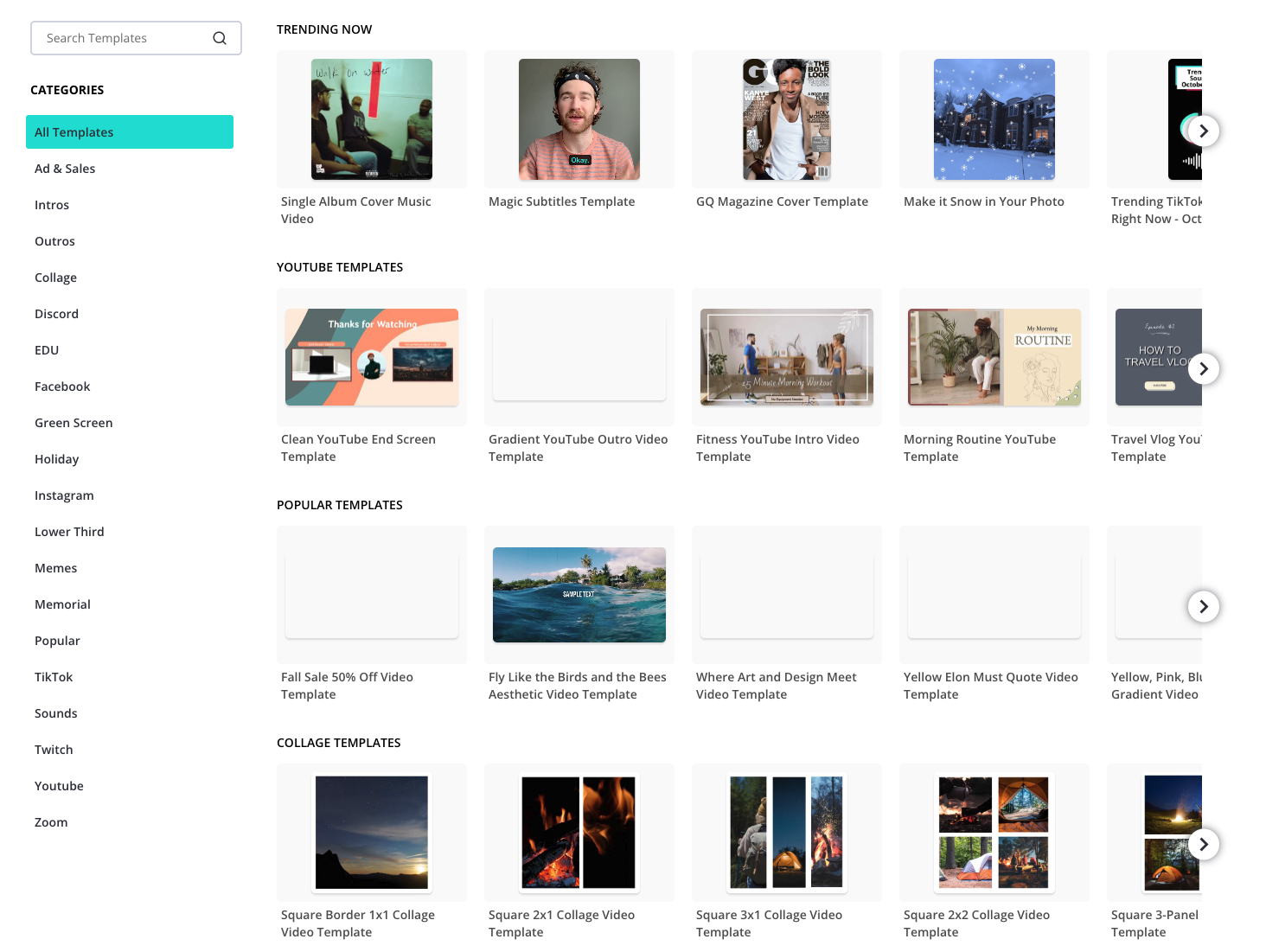The height and width of the screenshot is (952, 1266).
Task: Go to the TikTok category
Action: [54, 677]
